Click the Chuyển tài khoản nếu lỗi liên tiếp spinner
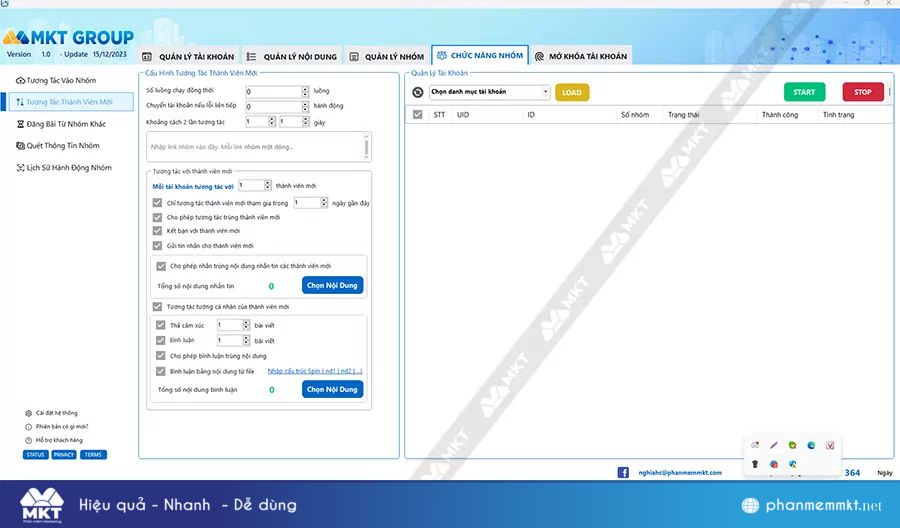Viewport: 900px width, 528px height. [x=305, y=106]
